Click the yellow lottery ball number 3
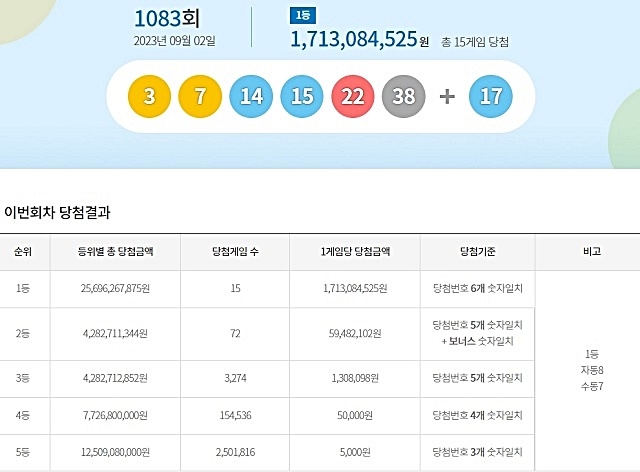The width and height of the screenshot is (640, 472). pos(149,96)
